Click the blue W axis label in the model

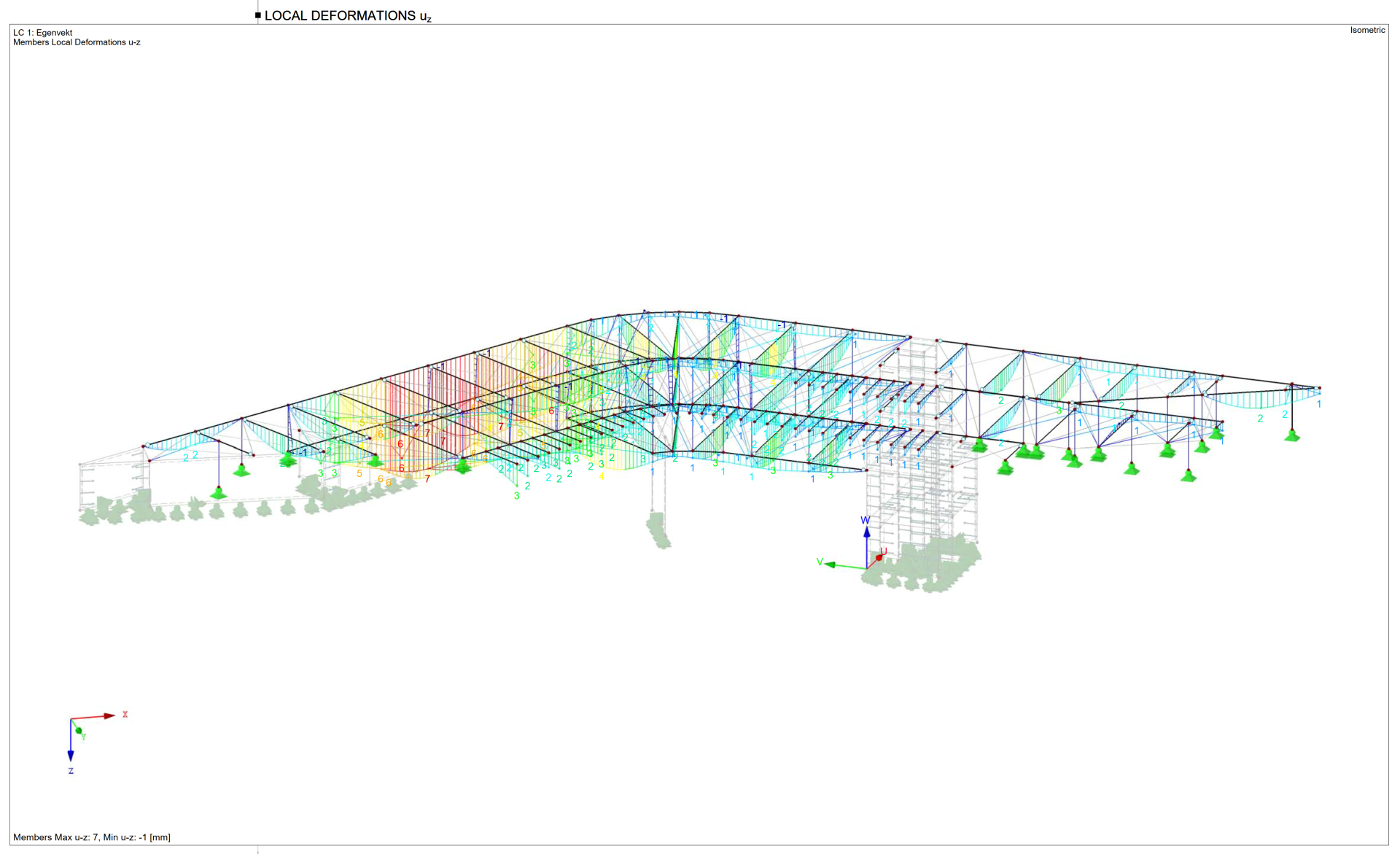pyautogui.click(x=866, y=521)
